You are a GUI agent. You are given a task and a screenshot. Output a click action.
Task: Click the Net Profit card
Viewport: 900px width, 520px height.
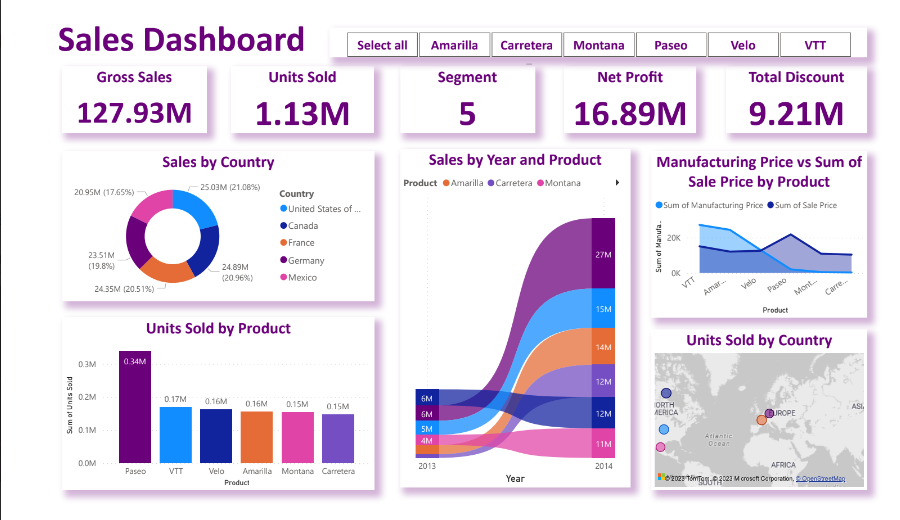[630, 100]
